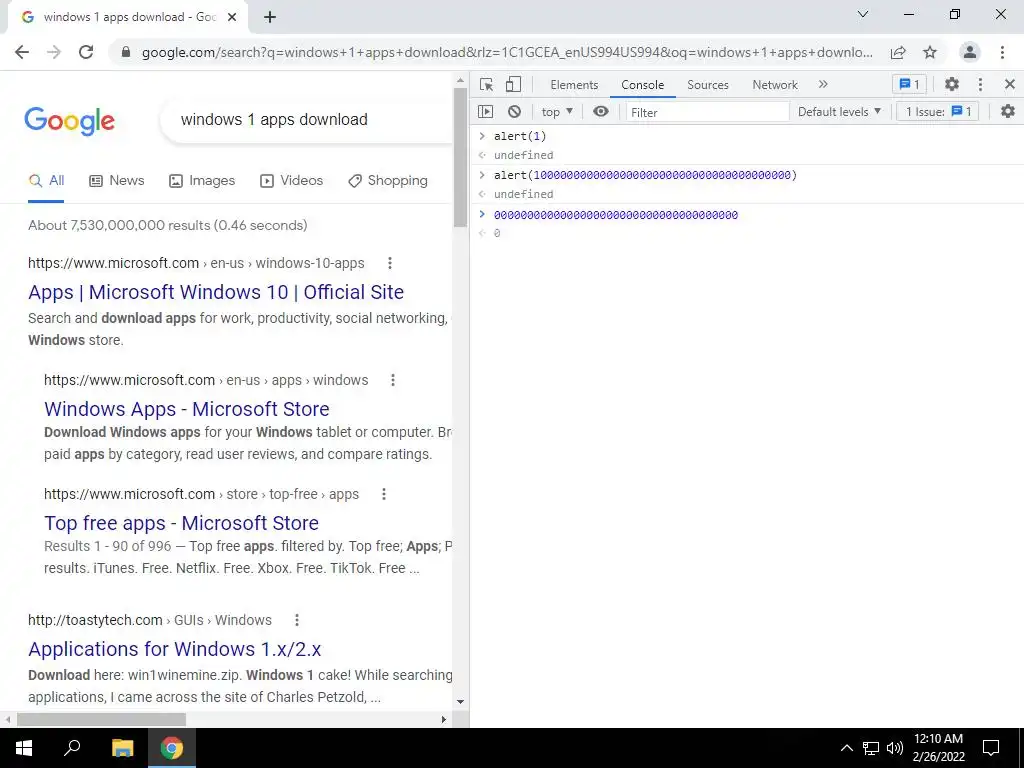Screen dimensions: 1024x768
Task: Activate DevTools inspect element picker
Action: pos(486,84)
